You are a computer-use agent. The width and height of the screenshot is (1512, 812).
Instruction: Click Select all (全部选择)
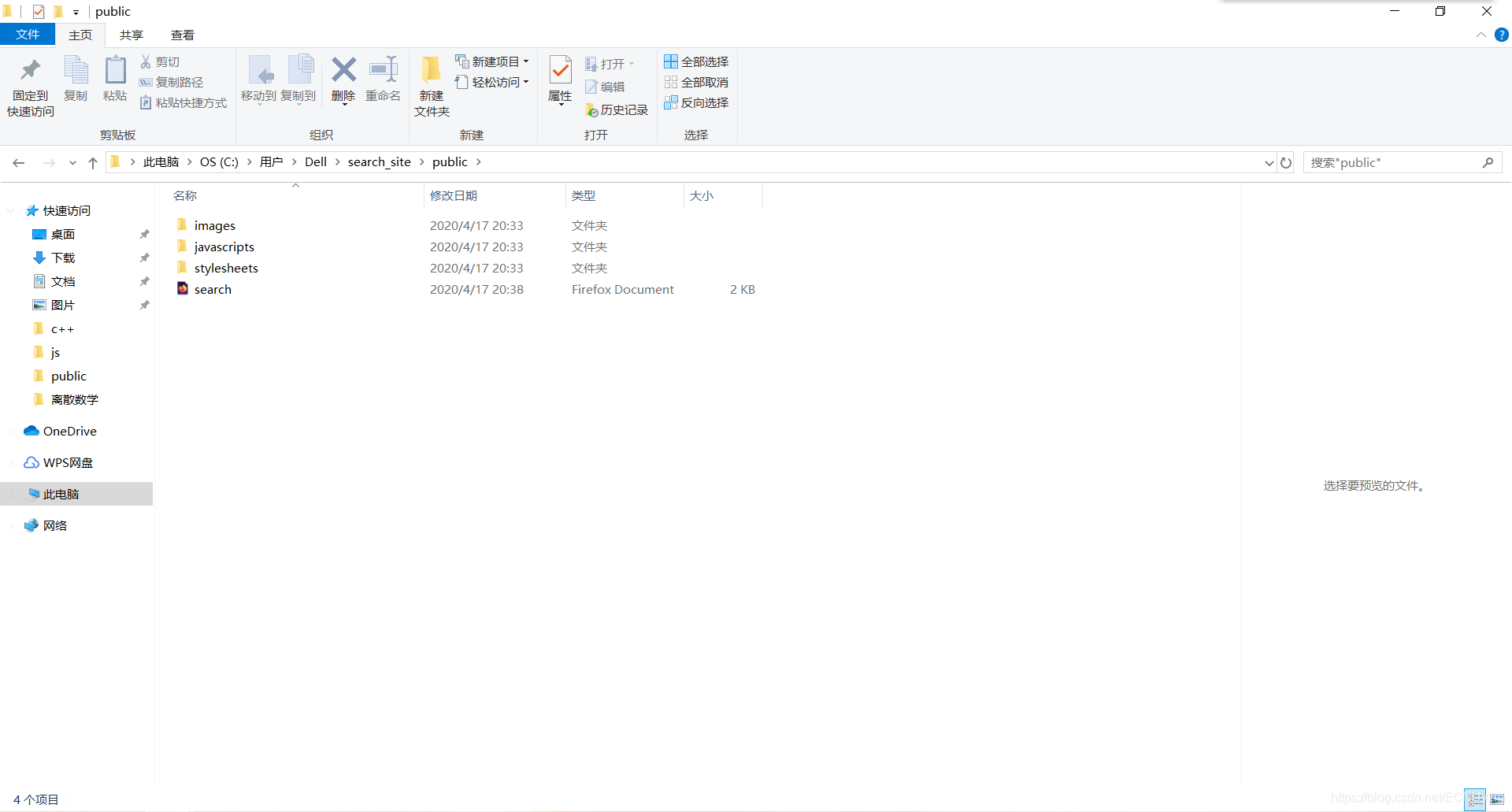(x=696, y=61)
